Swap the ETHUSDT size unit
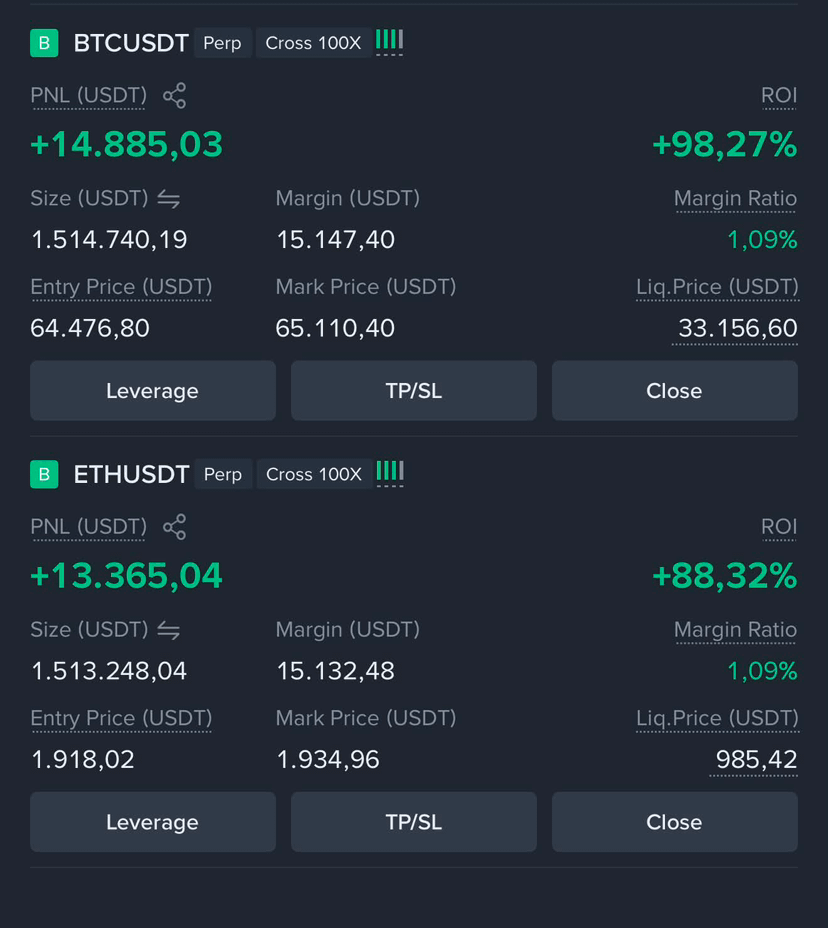 [169, 630]
